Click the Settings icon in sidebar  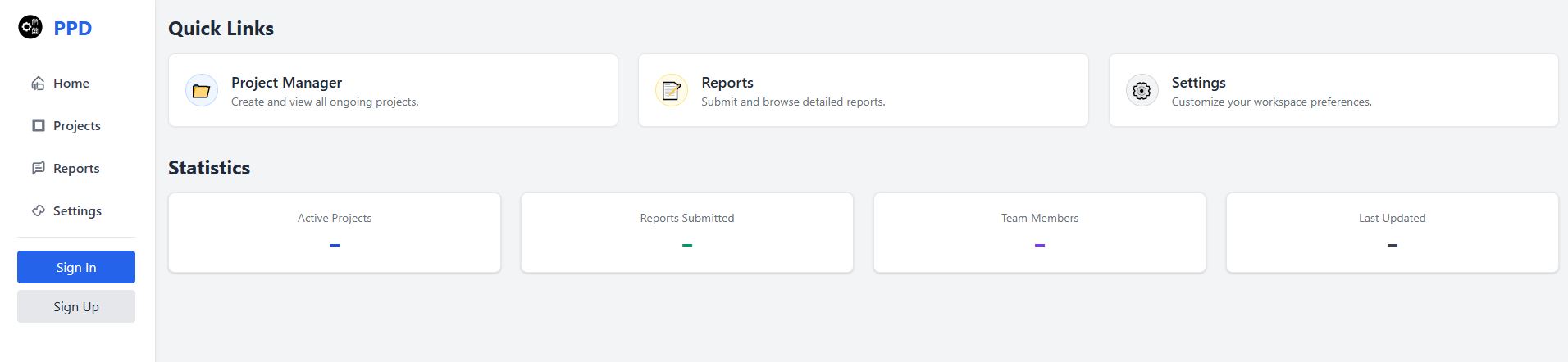(38, 210)
